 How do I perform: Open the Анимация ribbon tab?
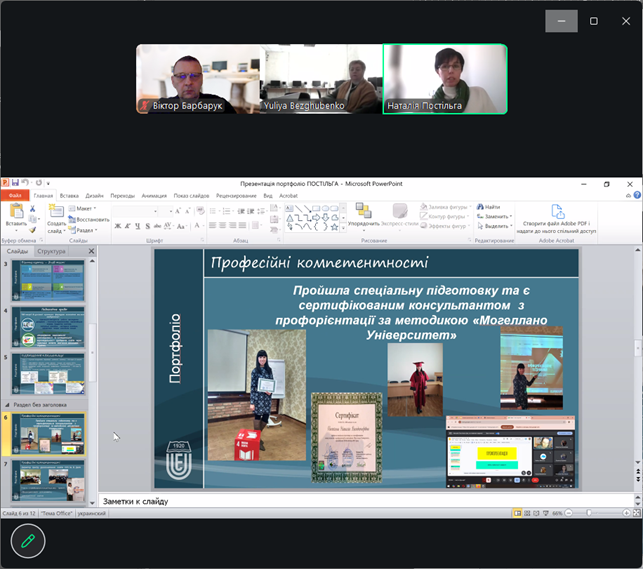coord(154,196)
